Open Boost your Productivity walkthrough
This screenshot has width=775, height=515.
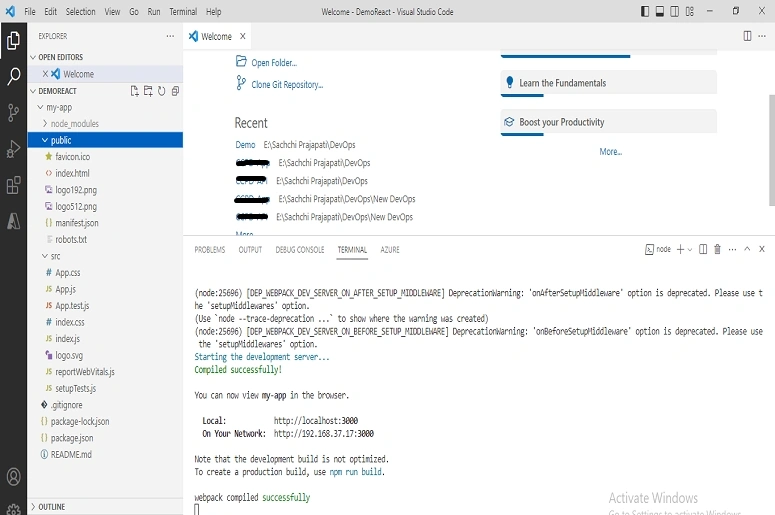(x=608, y=122)
